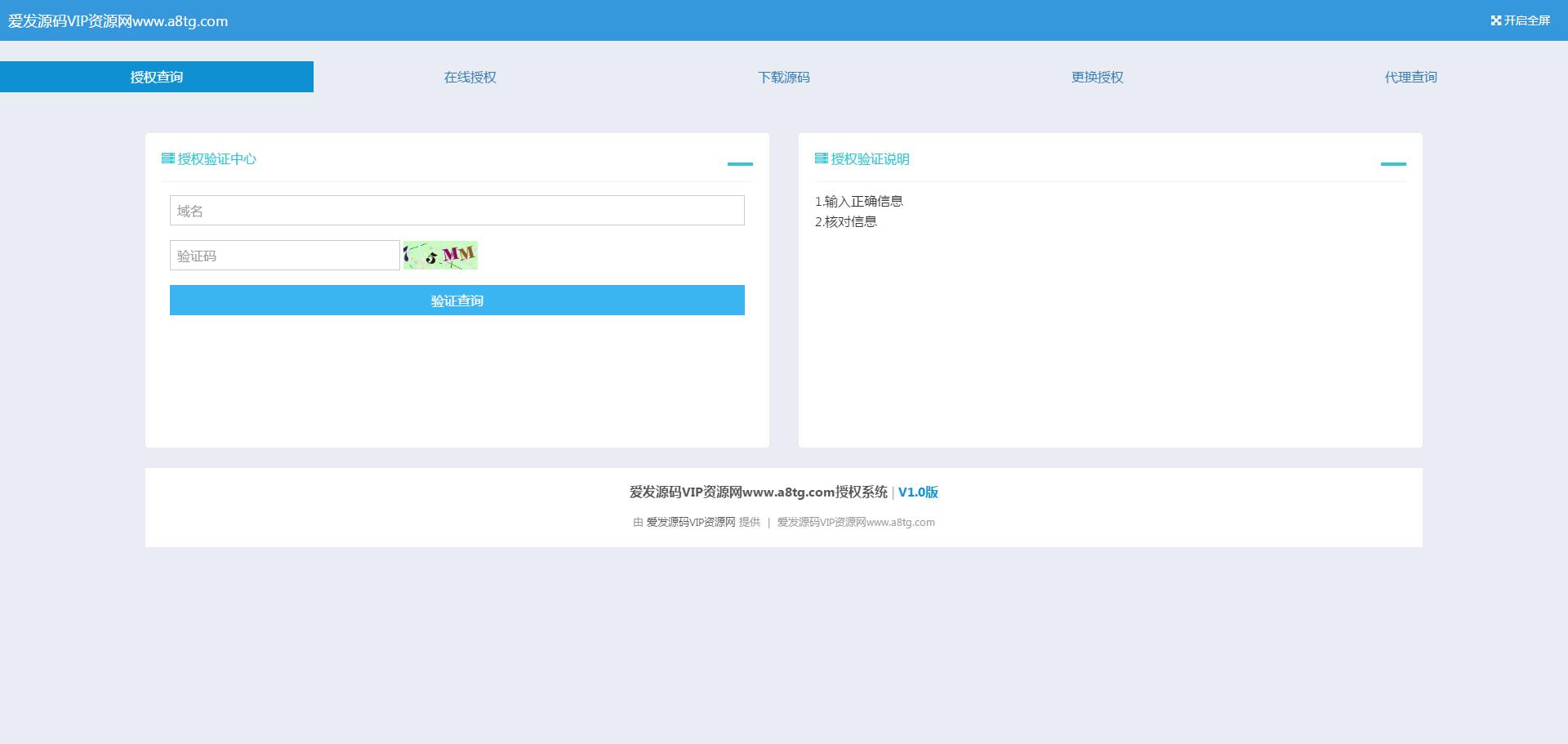Focus the 域名 input field
The width and height of the screenshot is (1568, 744).
[457, 211]
